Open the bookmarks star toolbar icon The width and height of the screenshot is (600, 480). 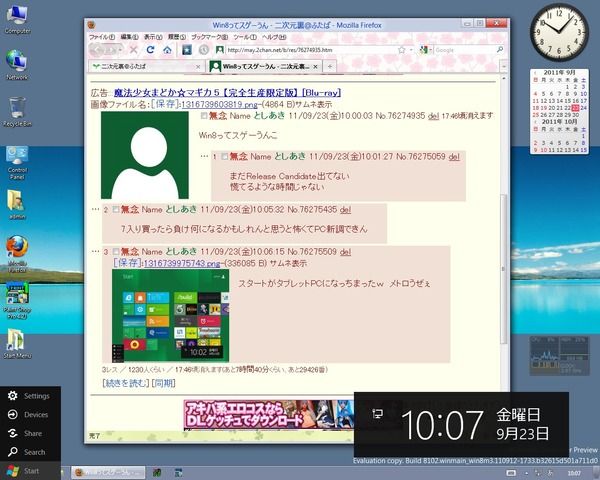[x=187, y=50]
